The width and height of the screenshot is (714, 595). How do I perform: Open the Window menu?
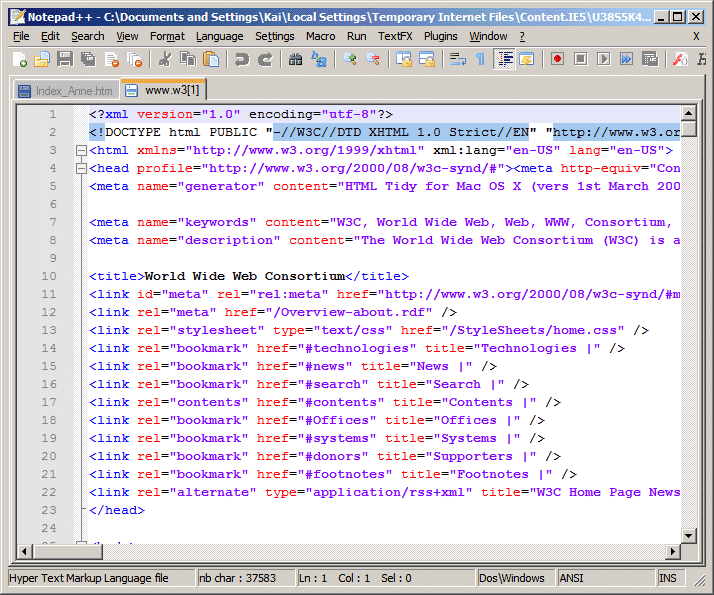click(488, 36)
